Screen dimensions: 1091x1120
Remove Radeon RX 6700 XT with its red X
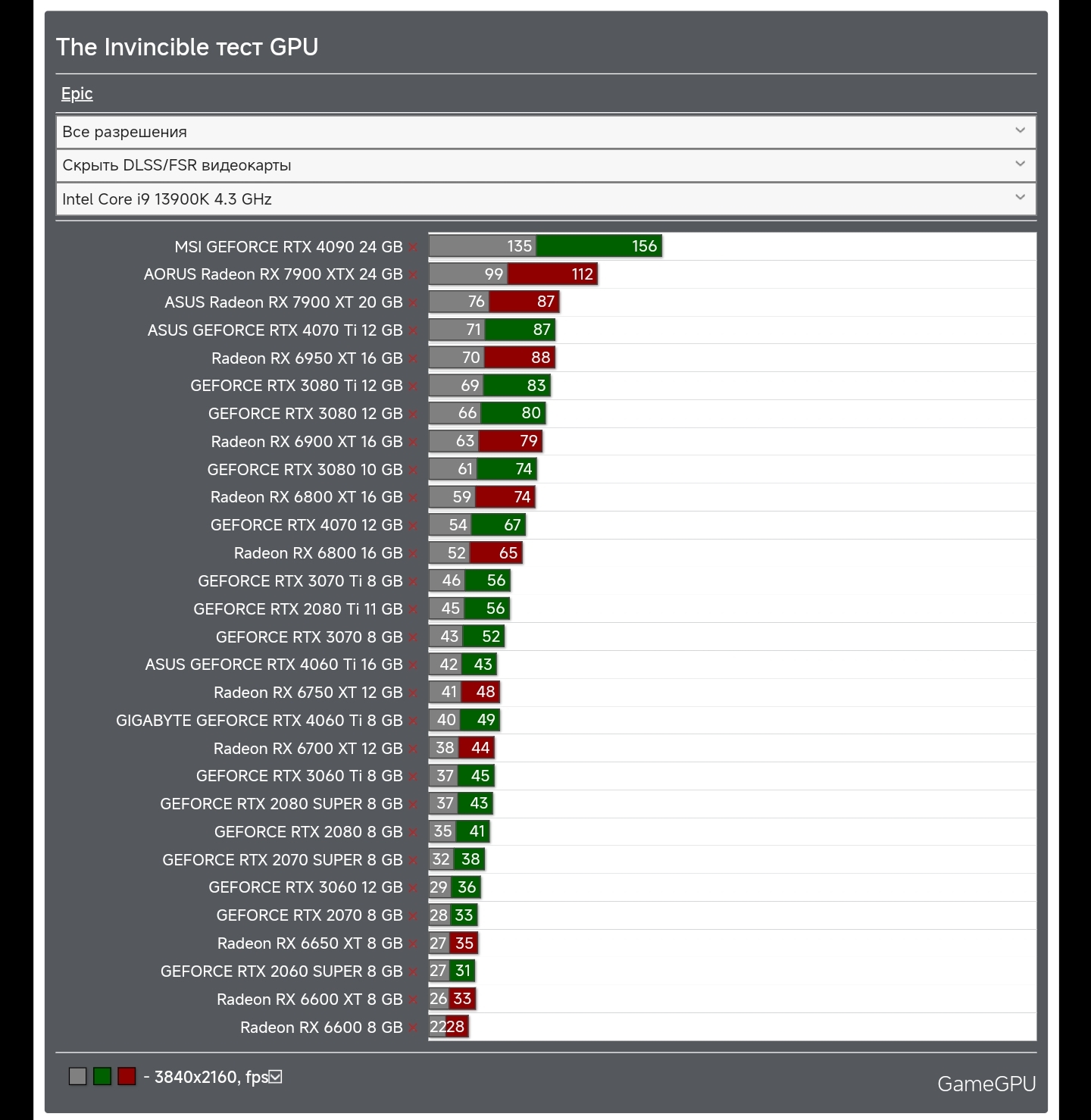(413, 749)
